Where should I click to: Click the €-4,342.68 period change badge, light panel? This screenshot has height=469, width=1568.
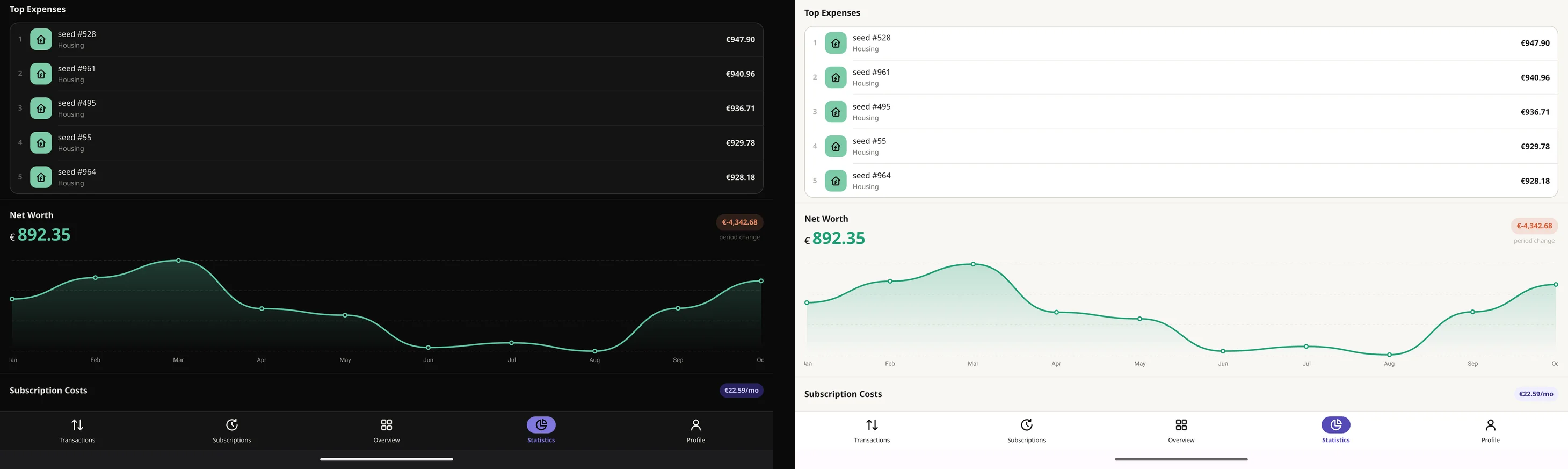click(x=1534, y=226)
